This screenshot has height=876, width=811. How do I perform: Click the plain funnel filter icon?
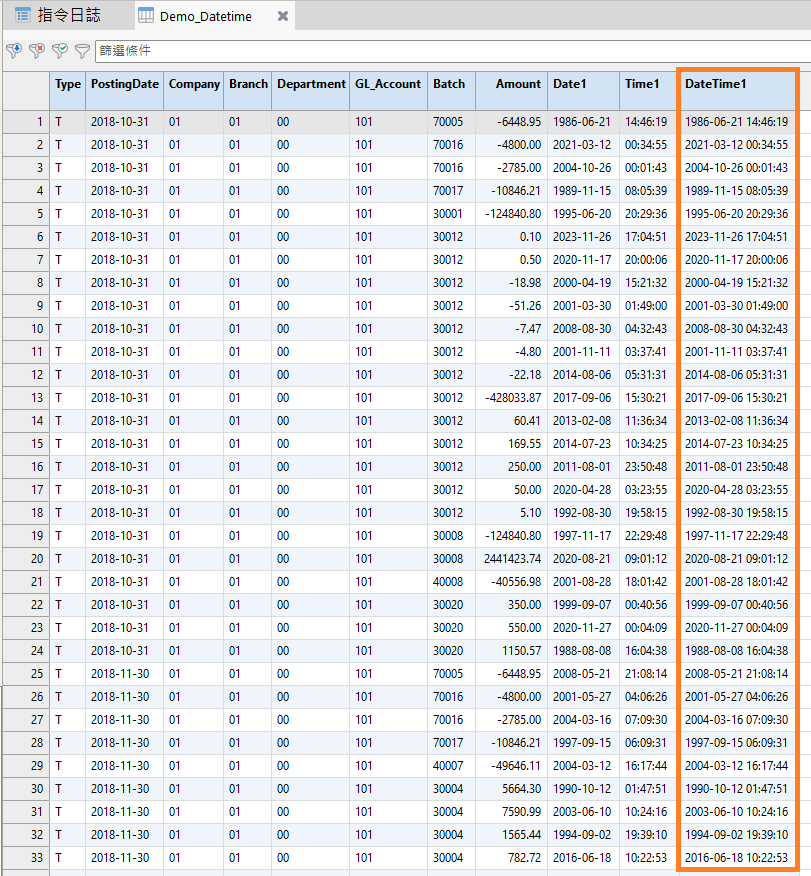click(x=82, y=50)
